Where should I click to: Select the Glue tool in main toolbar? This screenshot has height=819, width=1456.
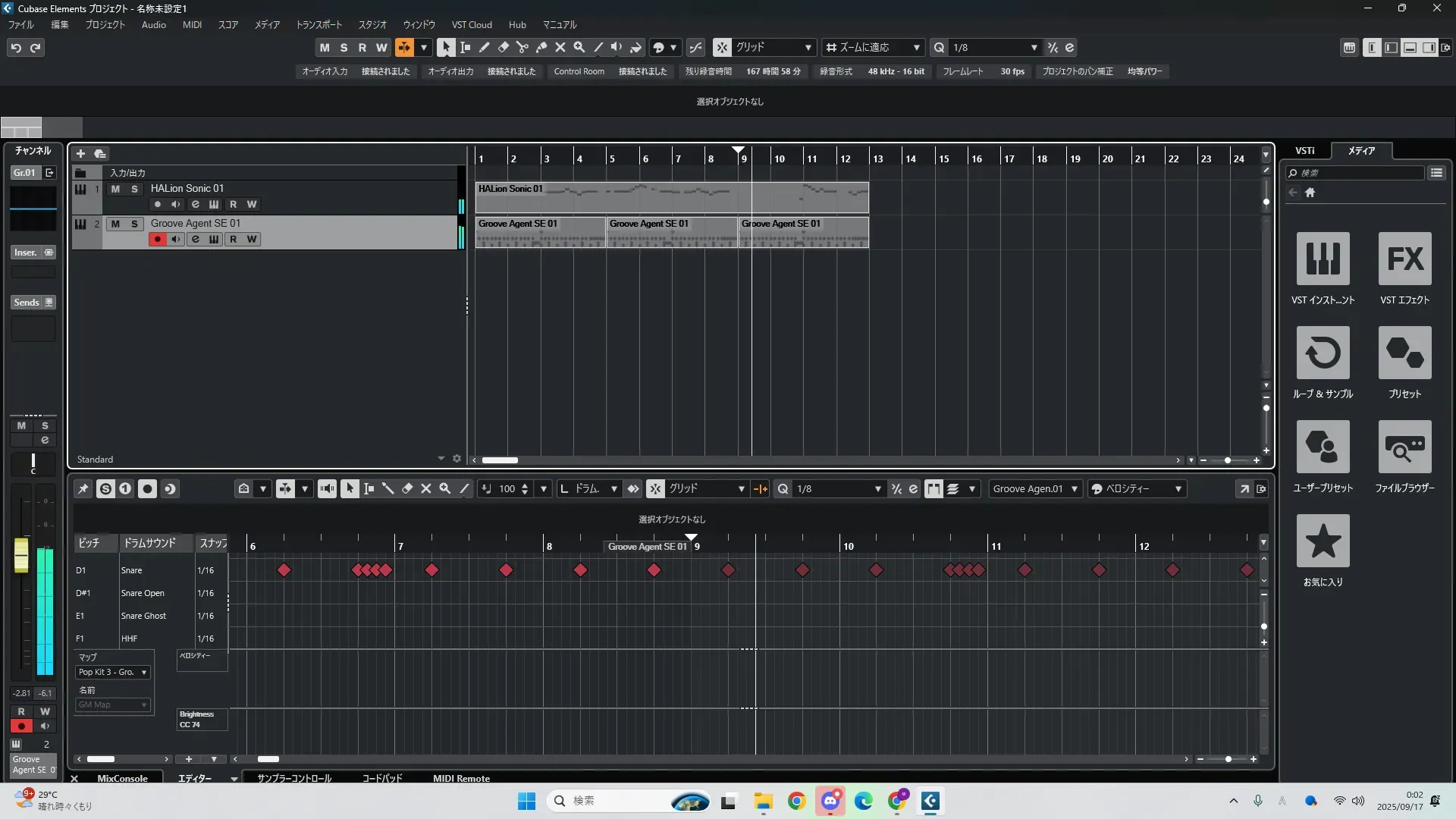[x=541, y=47]
